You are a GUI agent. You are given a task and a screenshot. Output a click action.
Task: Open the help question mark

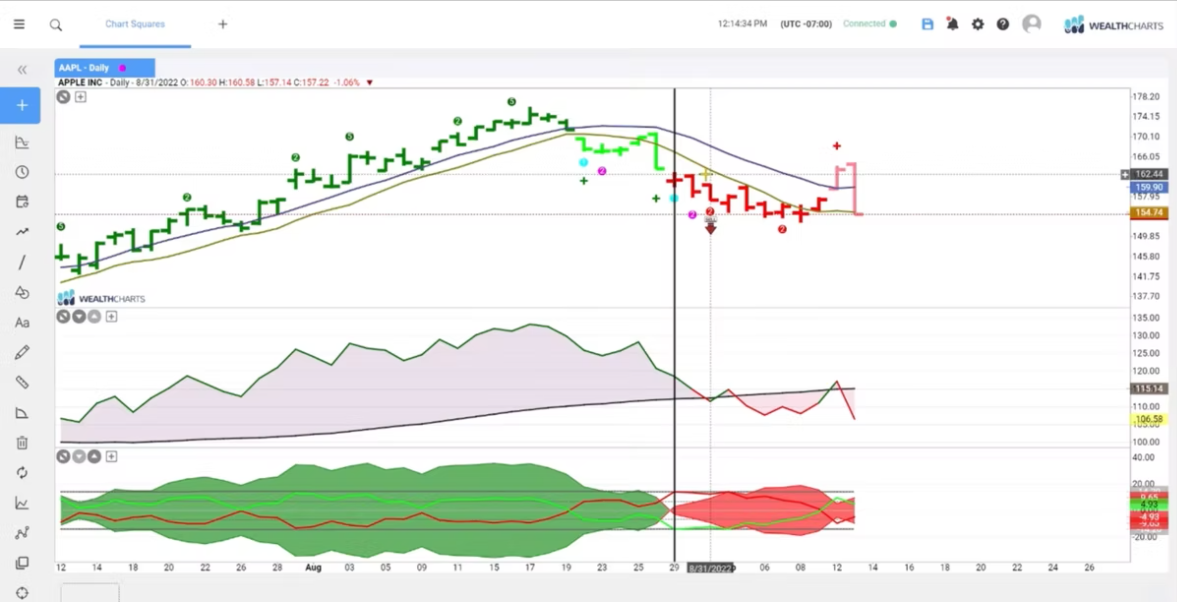click(1003, 24)
